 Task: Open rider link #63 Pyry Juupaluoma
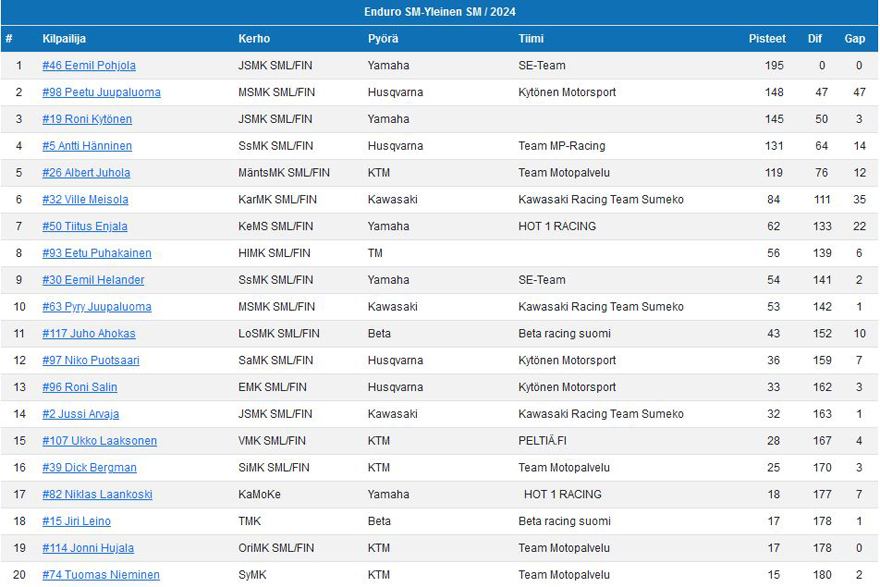coord(97,307)
